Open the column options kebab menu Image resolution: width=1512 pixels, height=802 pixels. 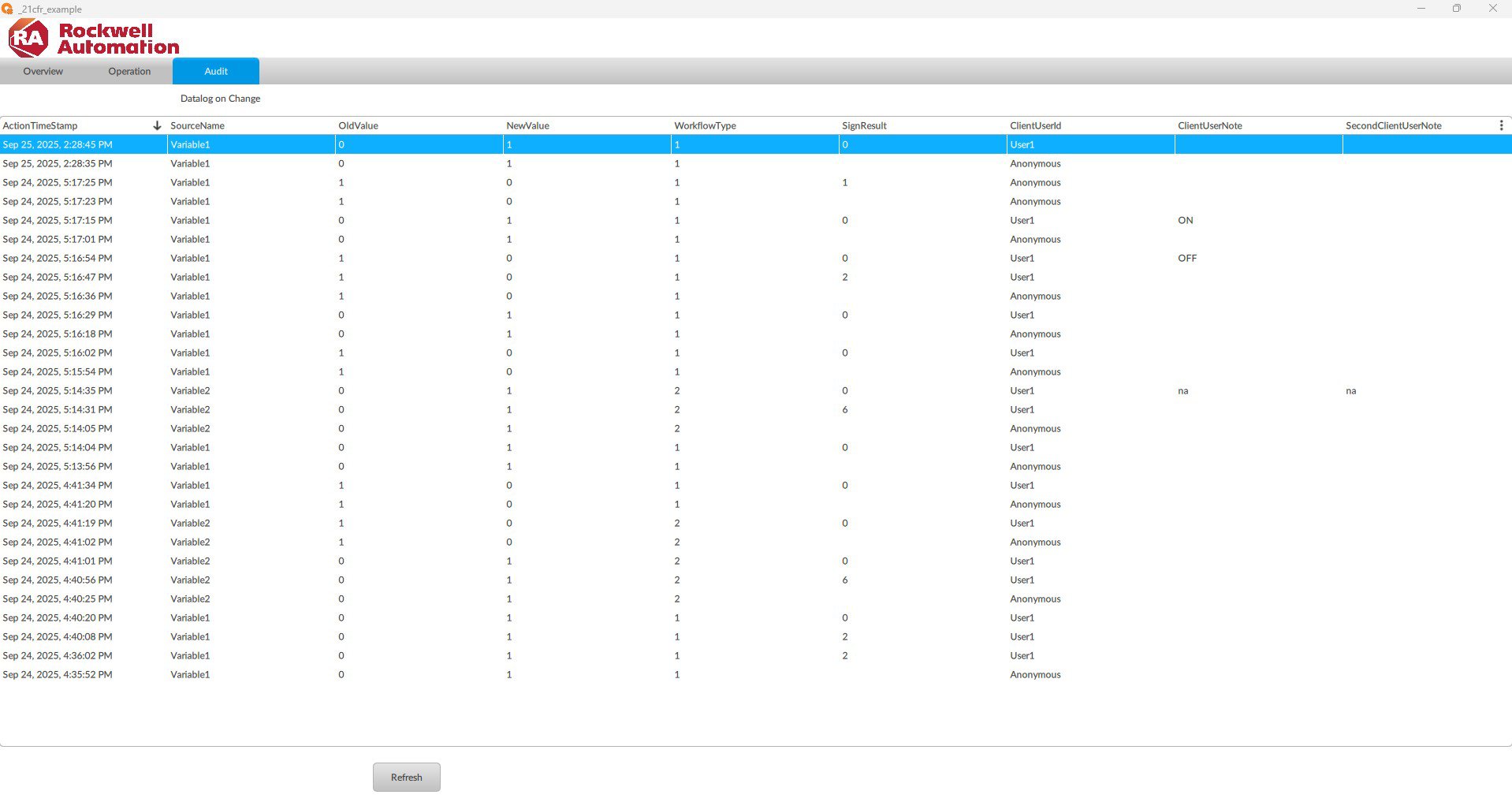1501,125
